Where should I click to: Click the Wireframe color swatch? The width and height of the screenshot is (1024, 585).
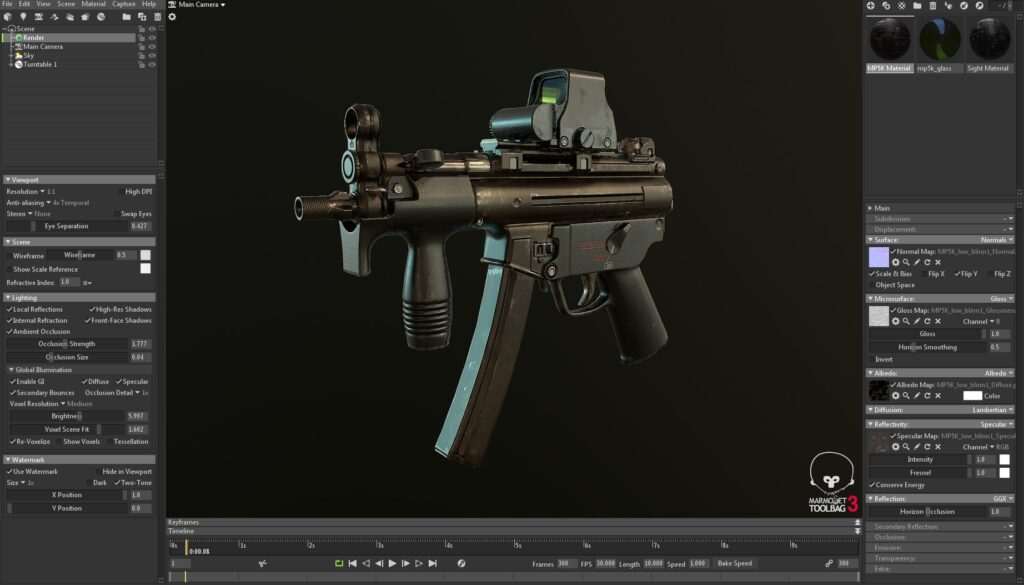(x=145, y=255)
